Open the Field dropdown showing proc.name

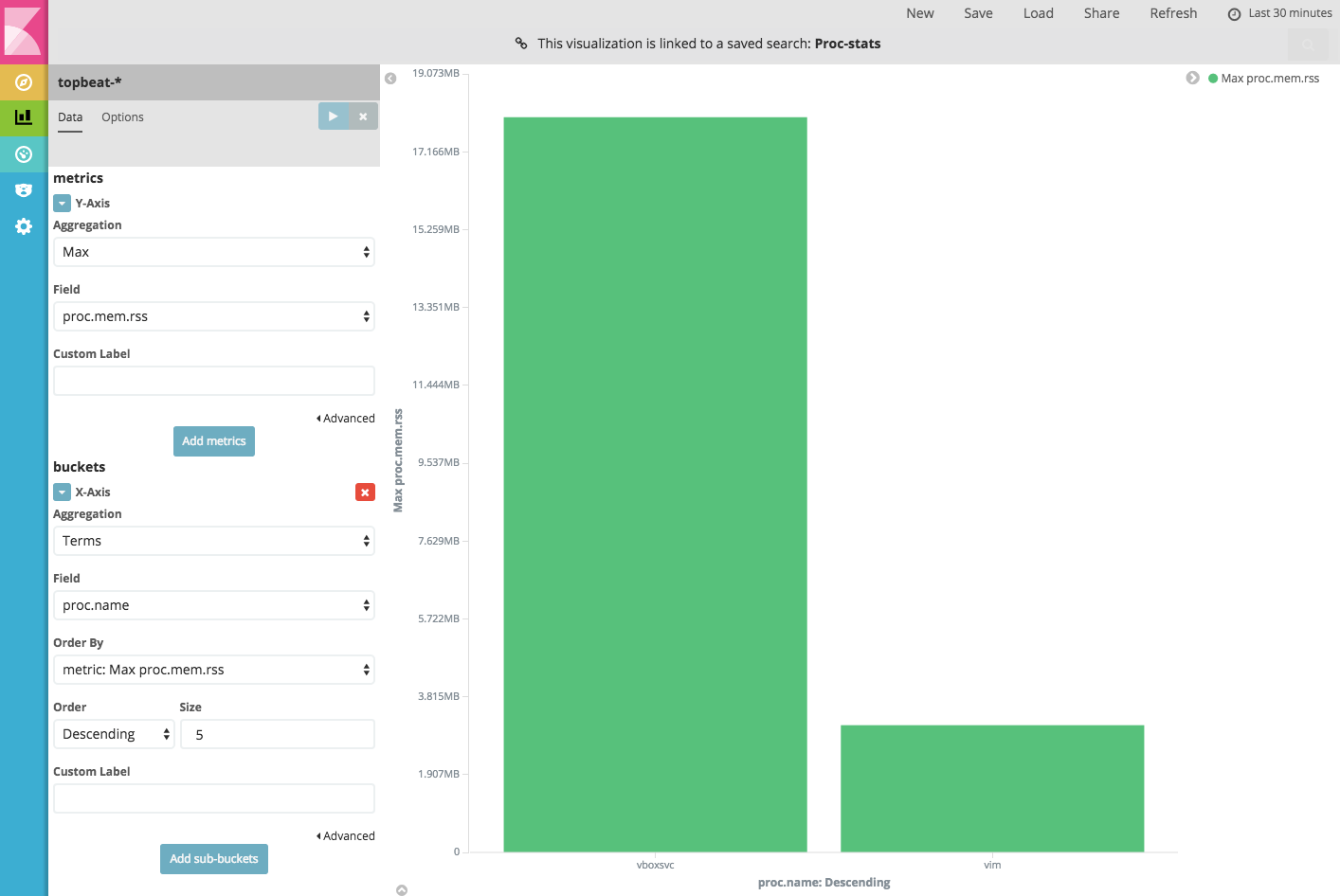214,605
